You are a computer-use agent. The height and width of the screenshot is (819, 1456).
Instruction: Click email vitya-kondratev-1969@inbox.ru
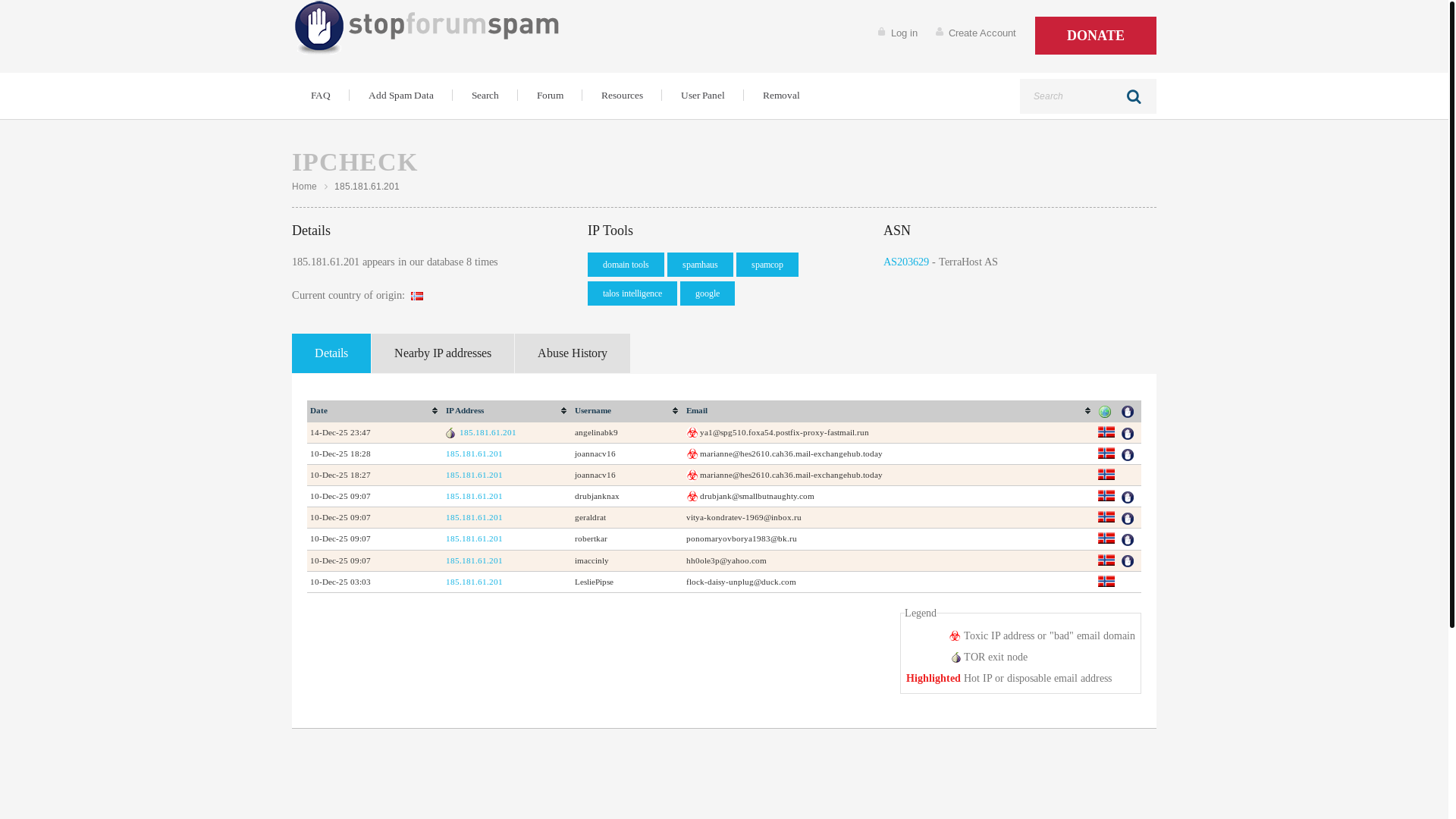[744, 517]
